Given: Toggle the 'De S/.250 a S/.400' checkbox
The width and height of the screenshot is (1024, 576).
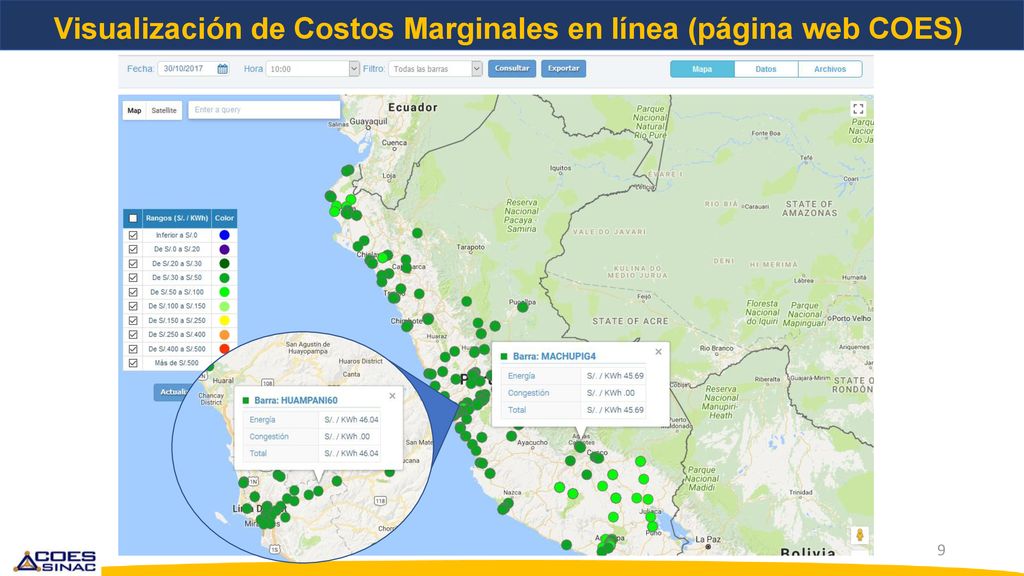Looking at the screenshot, I should click(x=133, y=334).
